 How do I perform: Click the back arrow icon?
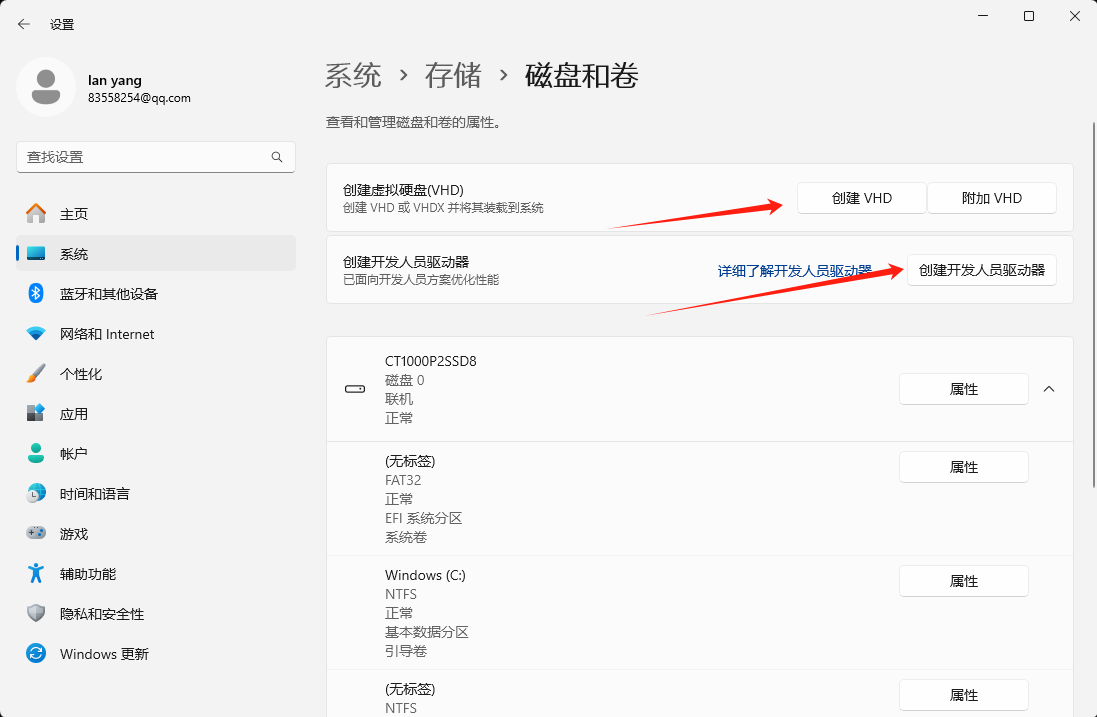[24, 24]
